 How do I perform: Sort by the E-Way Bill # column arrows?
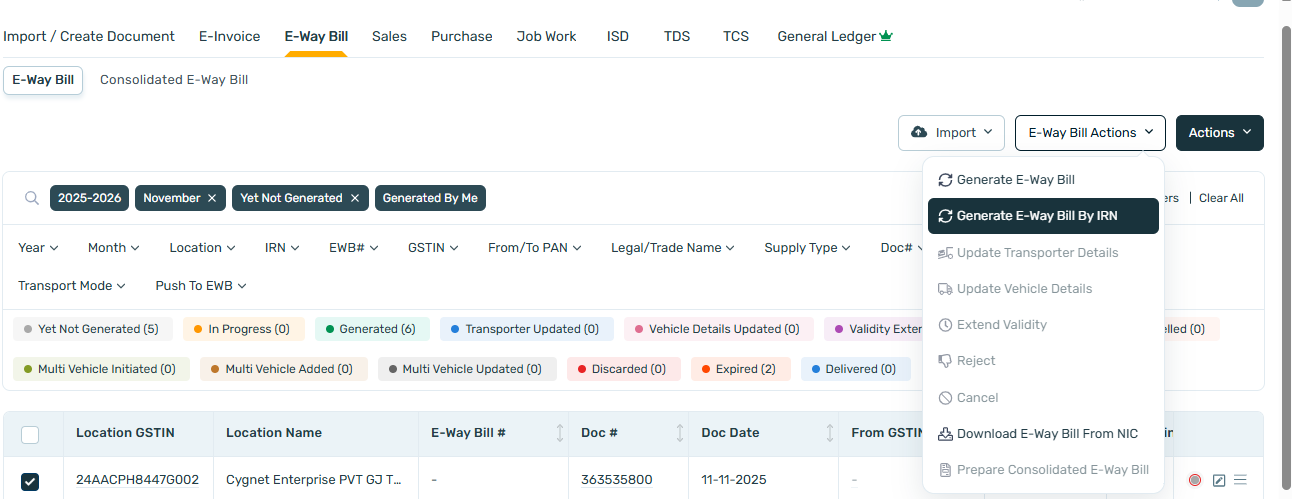560,433
